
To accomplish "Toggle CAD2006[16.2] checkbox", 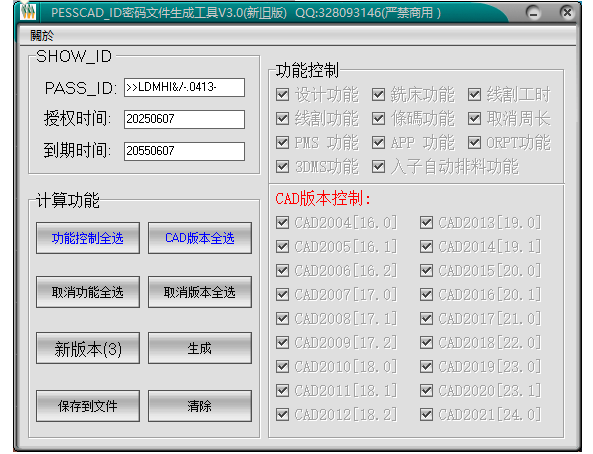I will coord(283,271).
